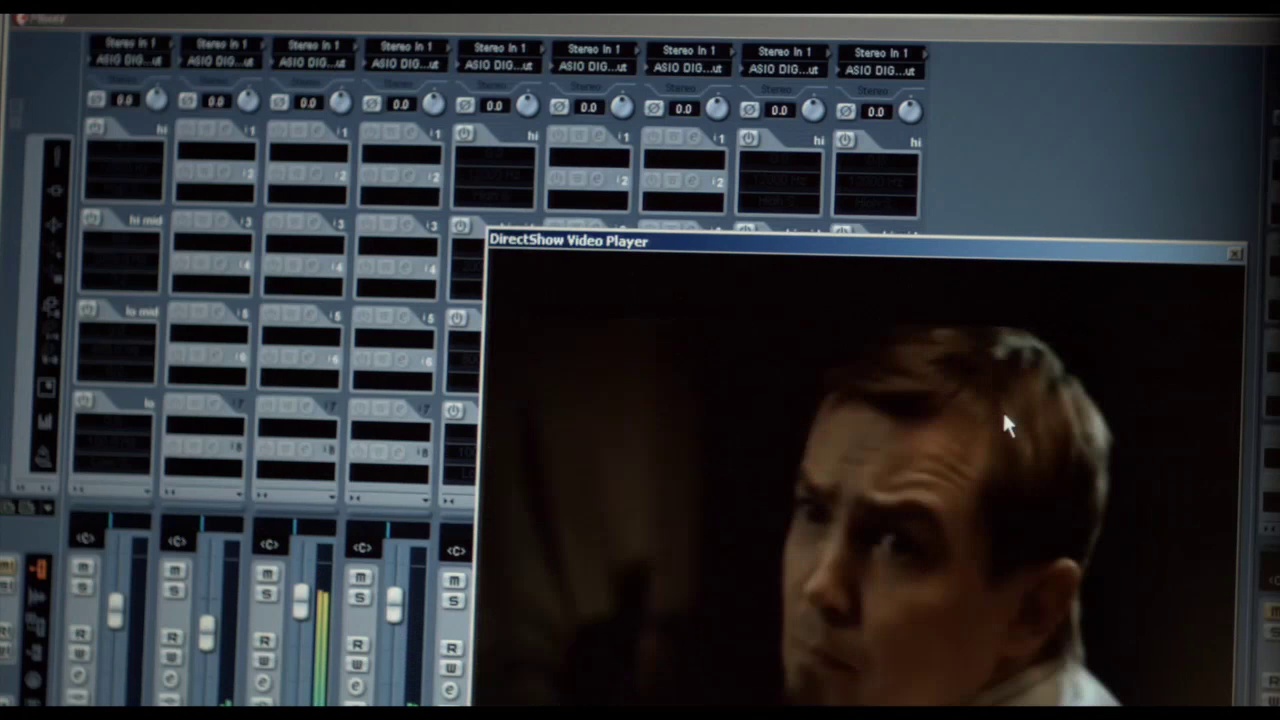Toggle phase invert on the first mixer channel
The image size is (1280, 720).
[x=96, y=99]
